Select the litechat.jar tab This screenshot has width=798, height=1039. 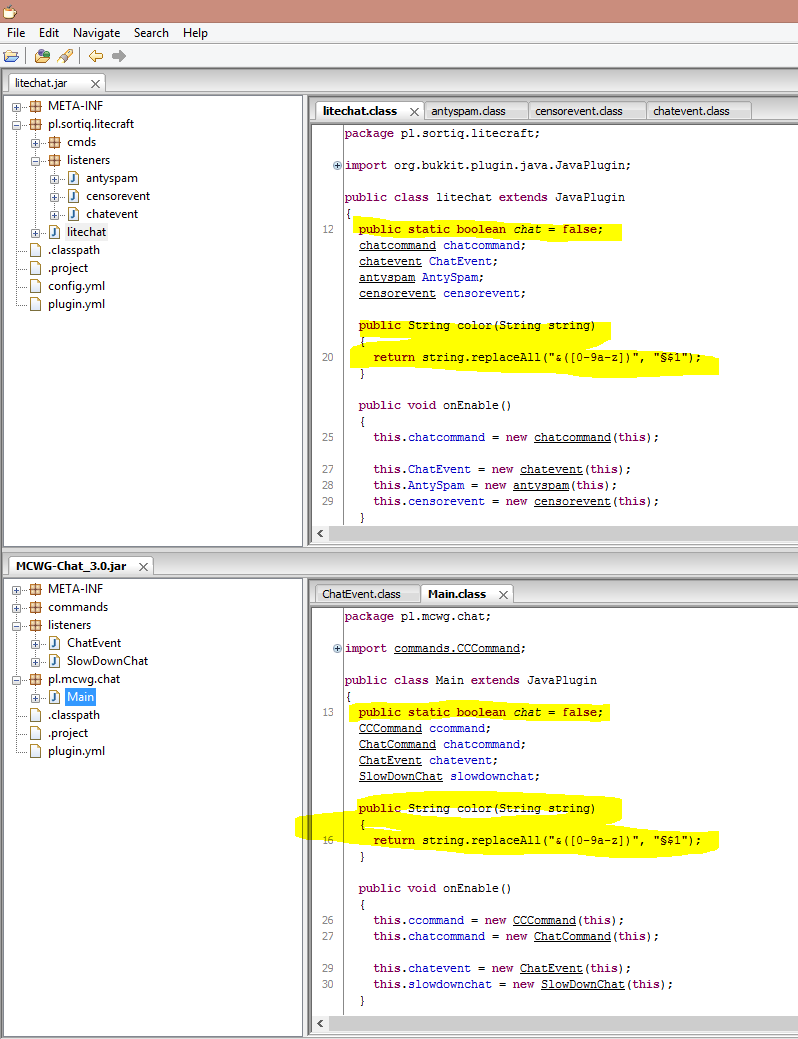[x=41, y=83]
